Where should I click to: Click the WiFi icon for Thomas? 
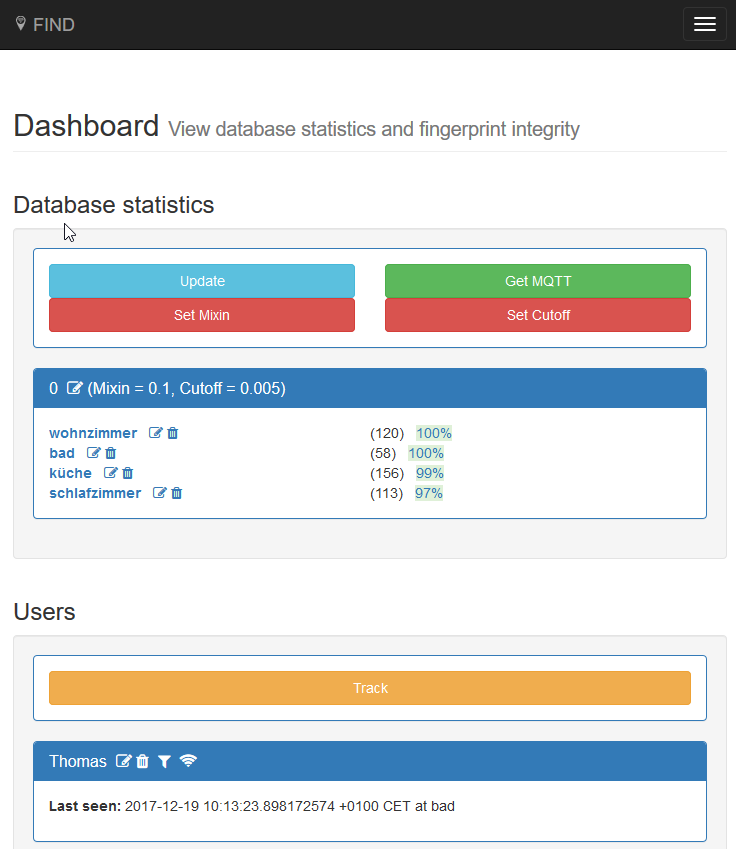[188, 762]
